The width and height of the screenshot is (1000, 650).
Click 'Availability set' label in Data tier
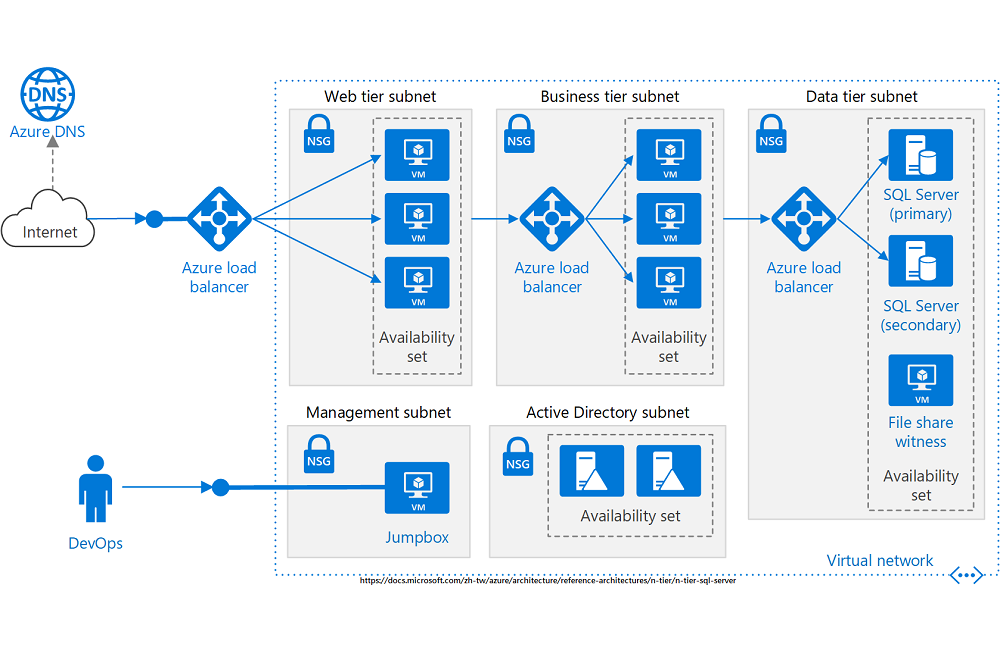[921, 485]
